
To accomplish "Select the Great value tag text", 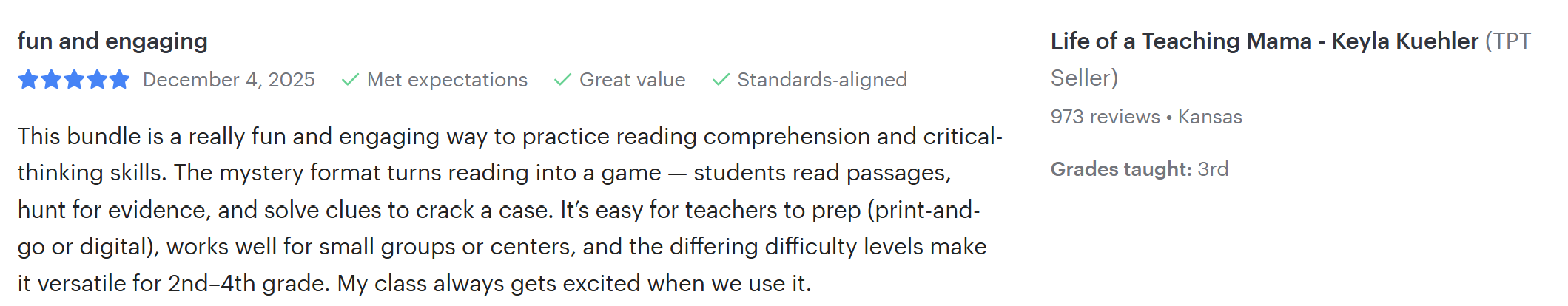I will (632, 80).
